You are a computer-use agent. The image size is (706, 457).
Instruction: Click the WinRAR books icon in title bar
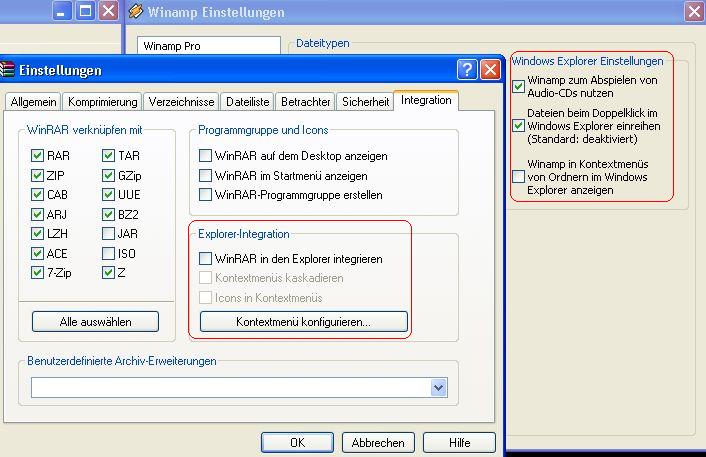pos(7,70)
